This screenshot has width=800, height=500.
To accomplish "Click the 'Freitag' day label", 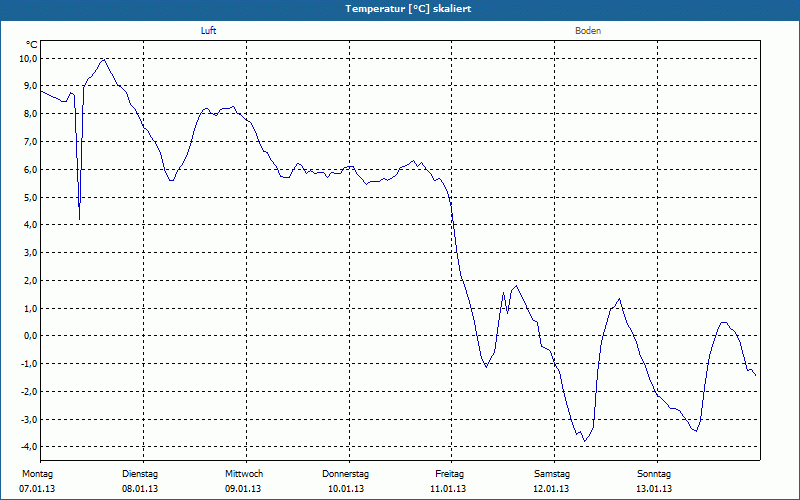I will click(x=449, y=474).
